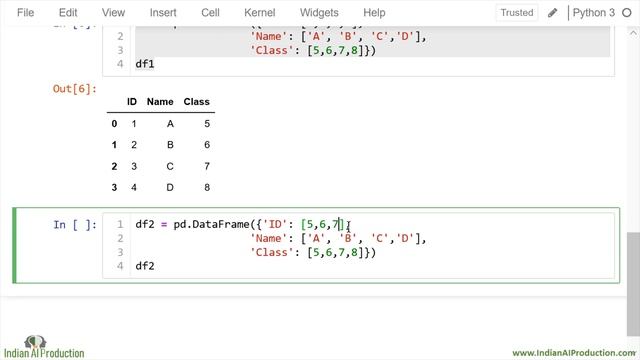640x360 pixels.
Task: Click line number 4 in df2 cell
Action: click(x=120, y=266)
